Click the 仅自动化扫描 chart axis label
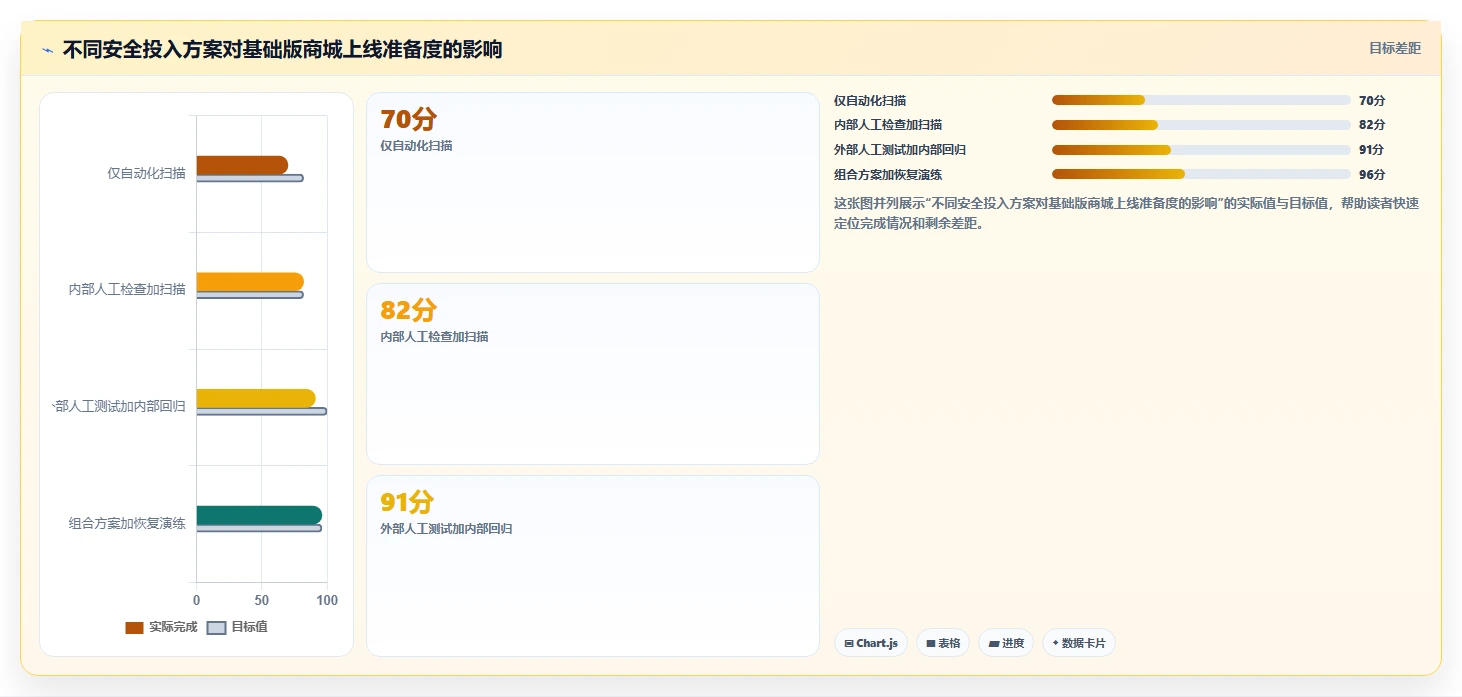The image size is (1462, 697). coord(146,173)
